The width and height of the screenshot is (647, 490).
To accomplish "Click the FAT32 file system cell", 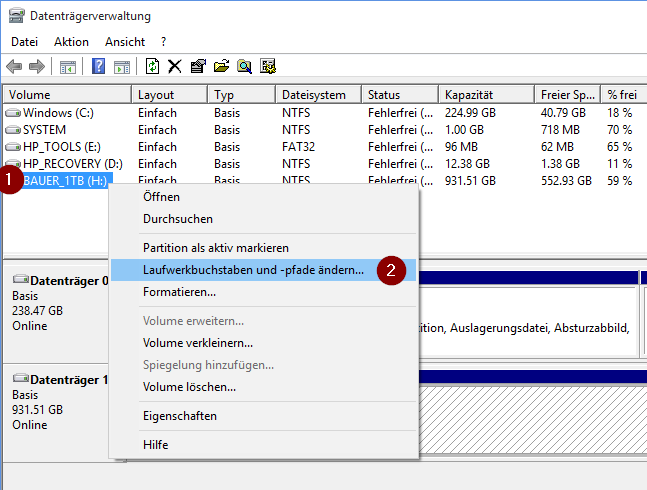I will [298, 147].
